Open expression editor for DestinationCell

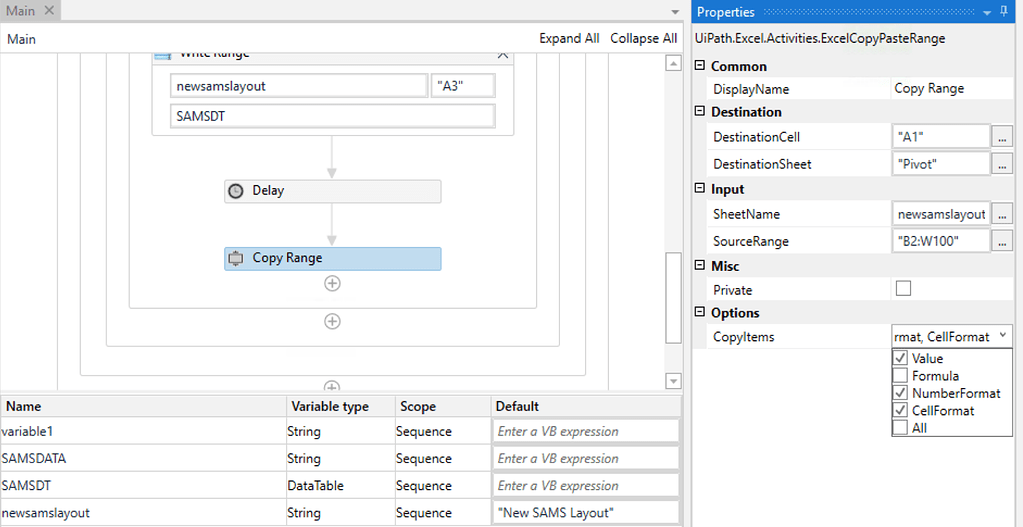coord(1002,138)
